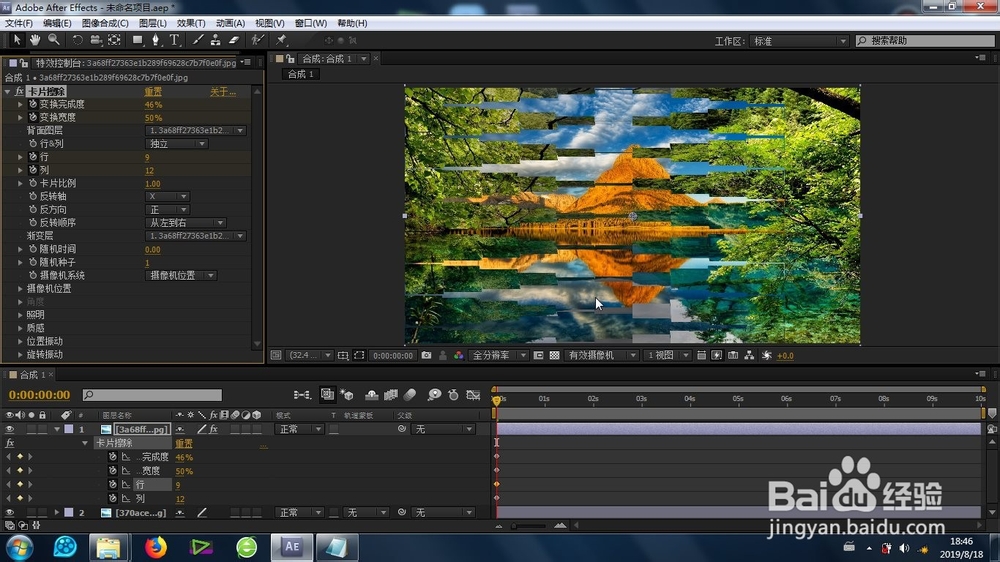Expand the 摄像机位置 property group
1000x562 pixels.
click(20, 289)
